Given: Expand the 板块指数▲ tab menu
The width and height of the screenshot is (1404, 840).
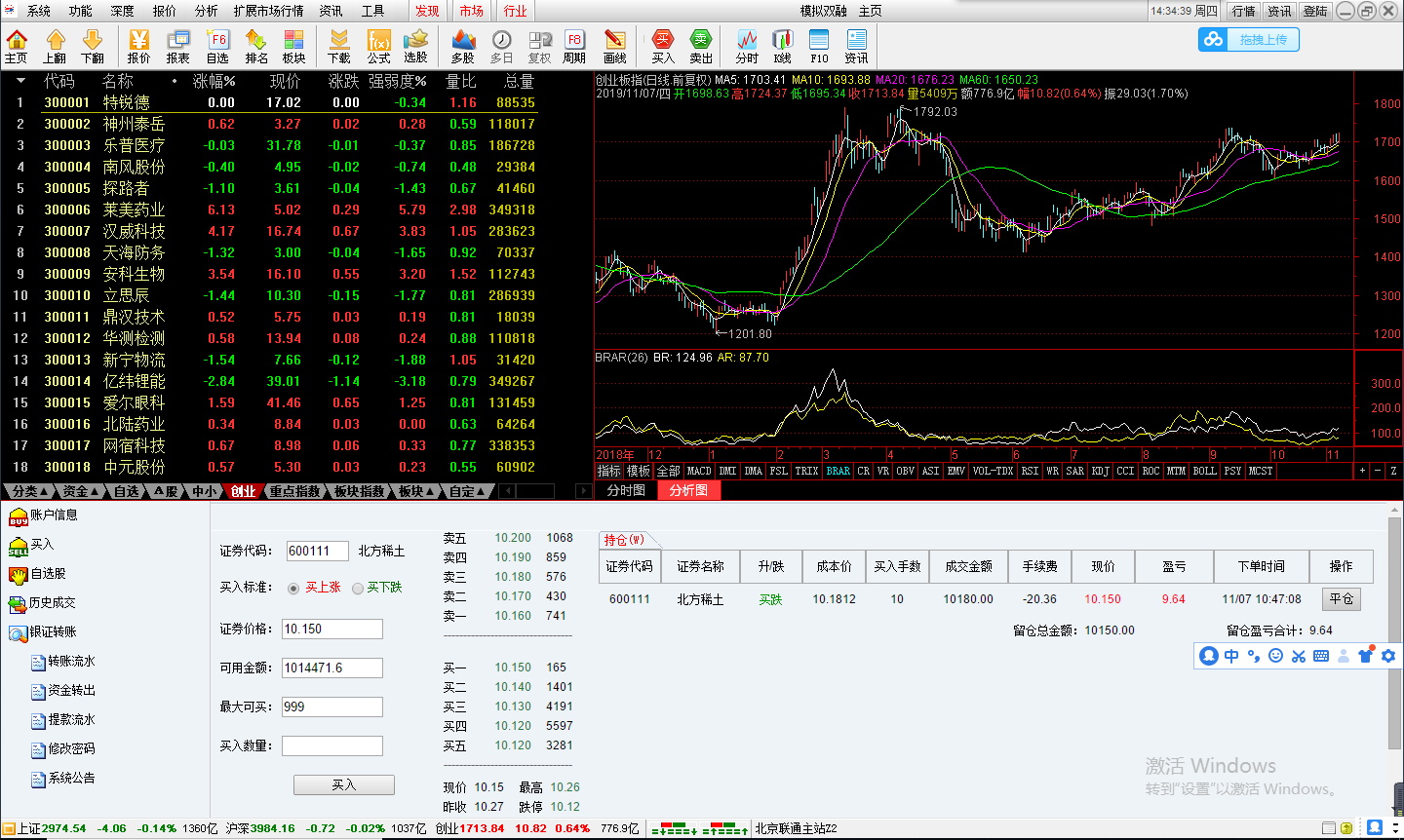Looking at the screenshot, I should pos(361,491).
